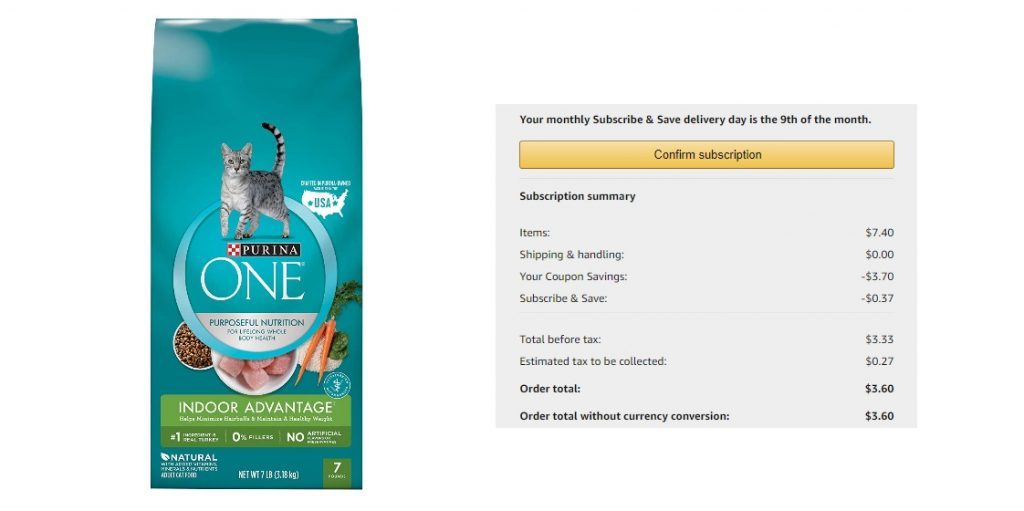Click the Shipping & handling row
Screen dimensions: 1024x511
(707, 255)
